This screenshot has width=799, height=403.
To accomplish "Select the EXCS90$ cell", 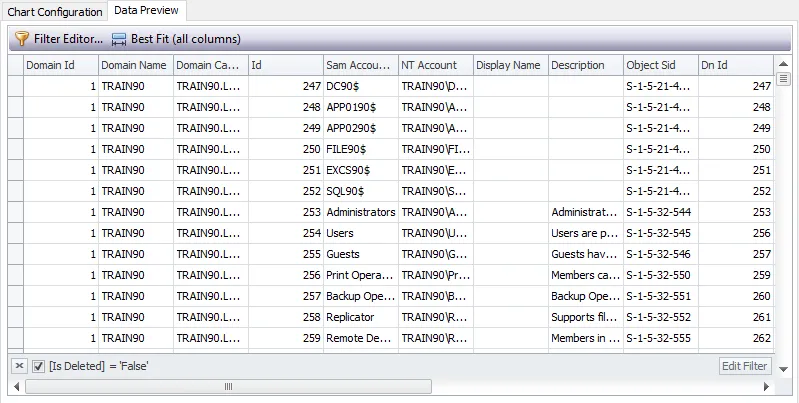I will pos(361,170).
